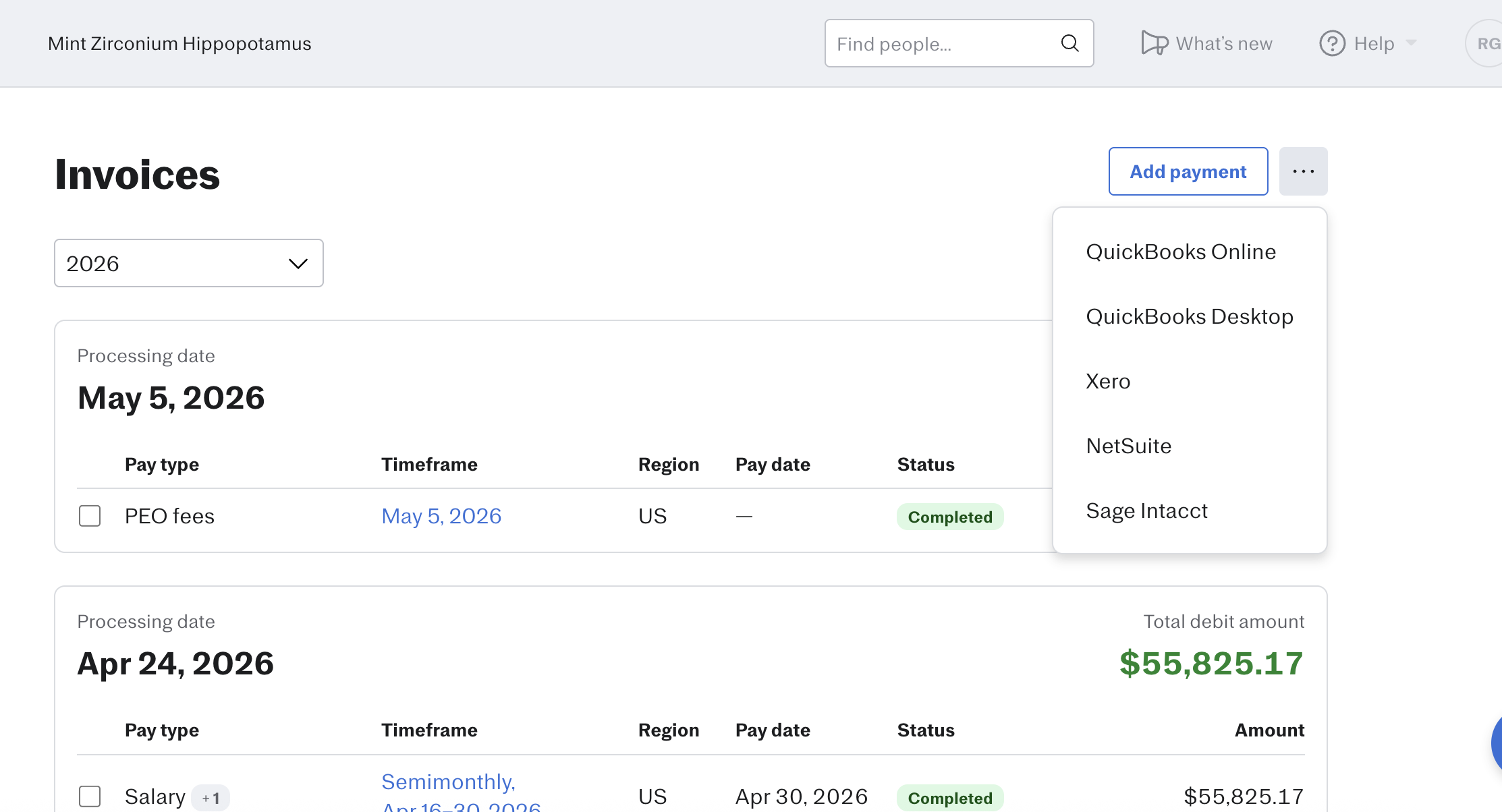
Task: Select Sage Intacct in the export menu
Action: coord(1146,511)
